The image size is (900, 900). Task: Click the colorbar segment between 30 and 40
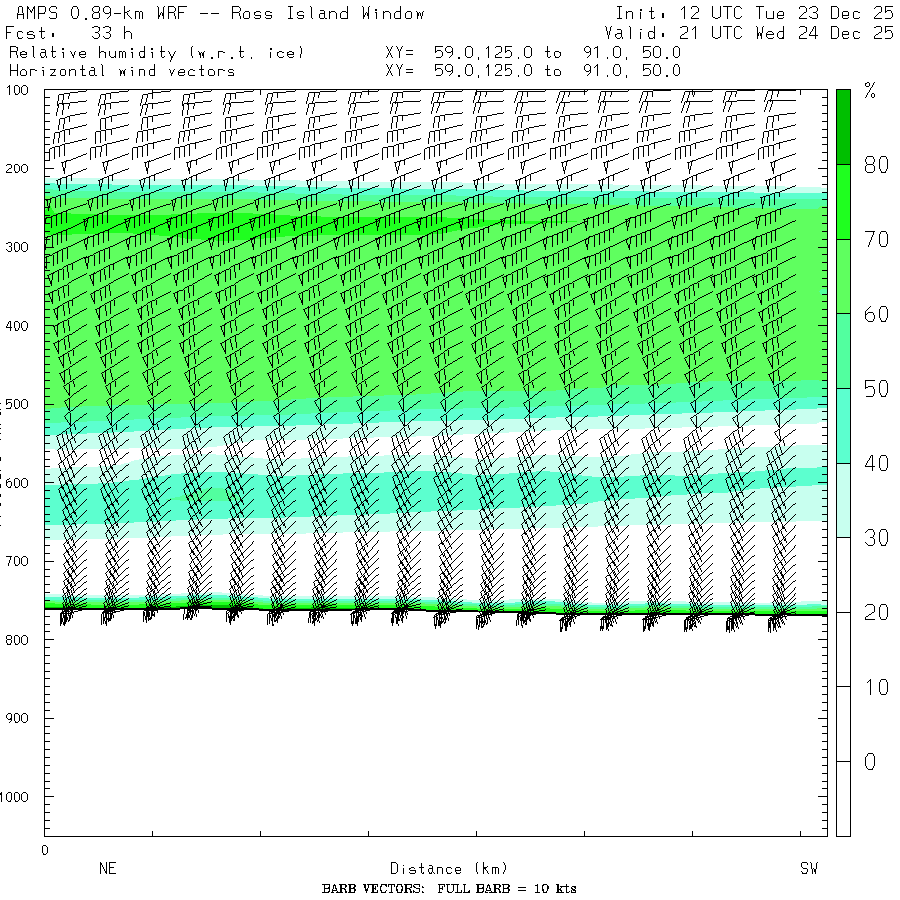tap(843, 500)
